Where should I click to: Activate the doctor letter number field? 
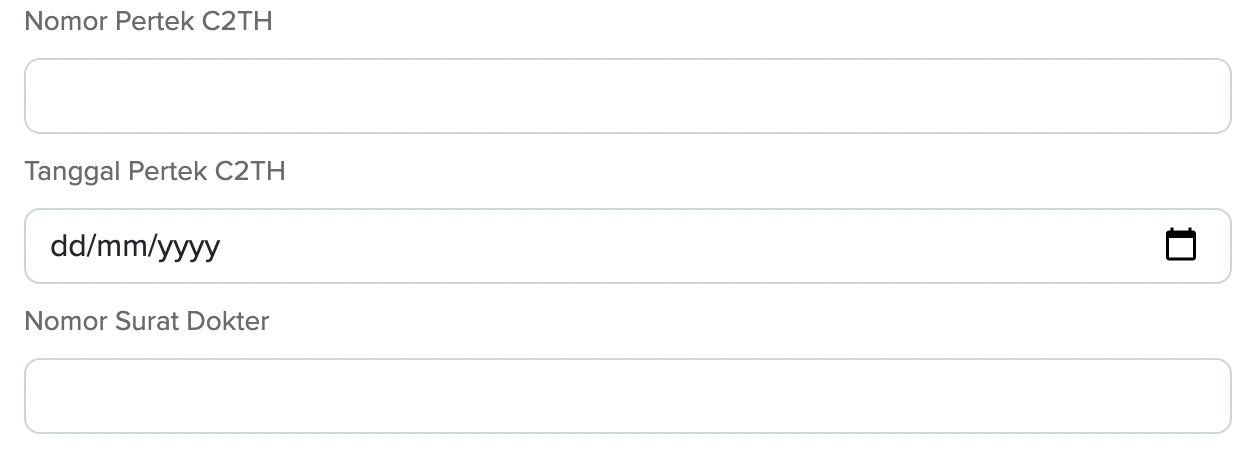[627, 396]
